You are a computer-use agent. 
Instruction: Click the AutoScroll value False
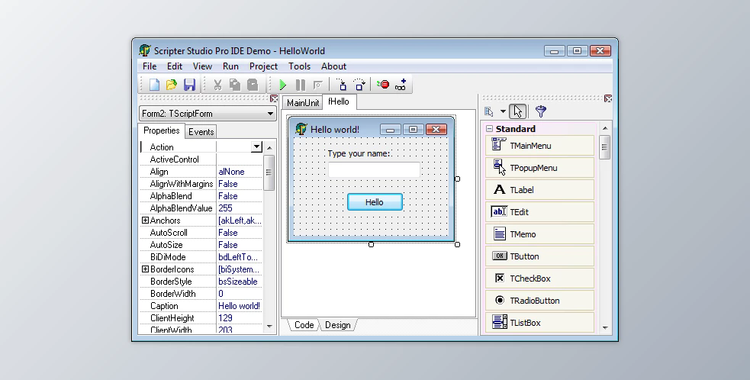[228, 233]
